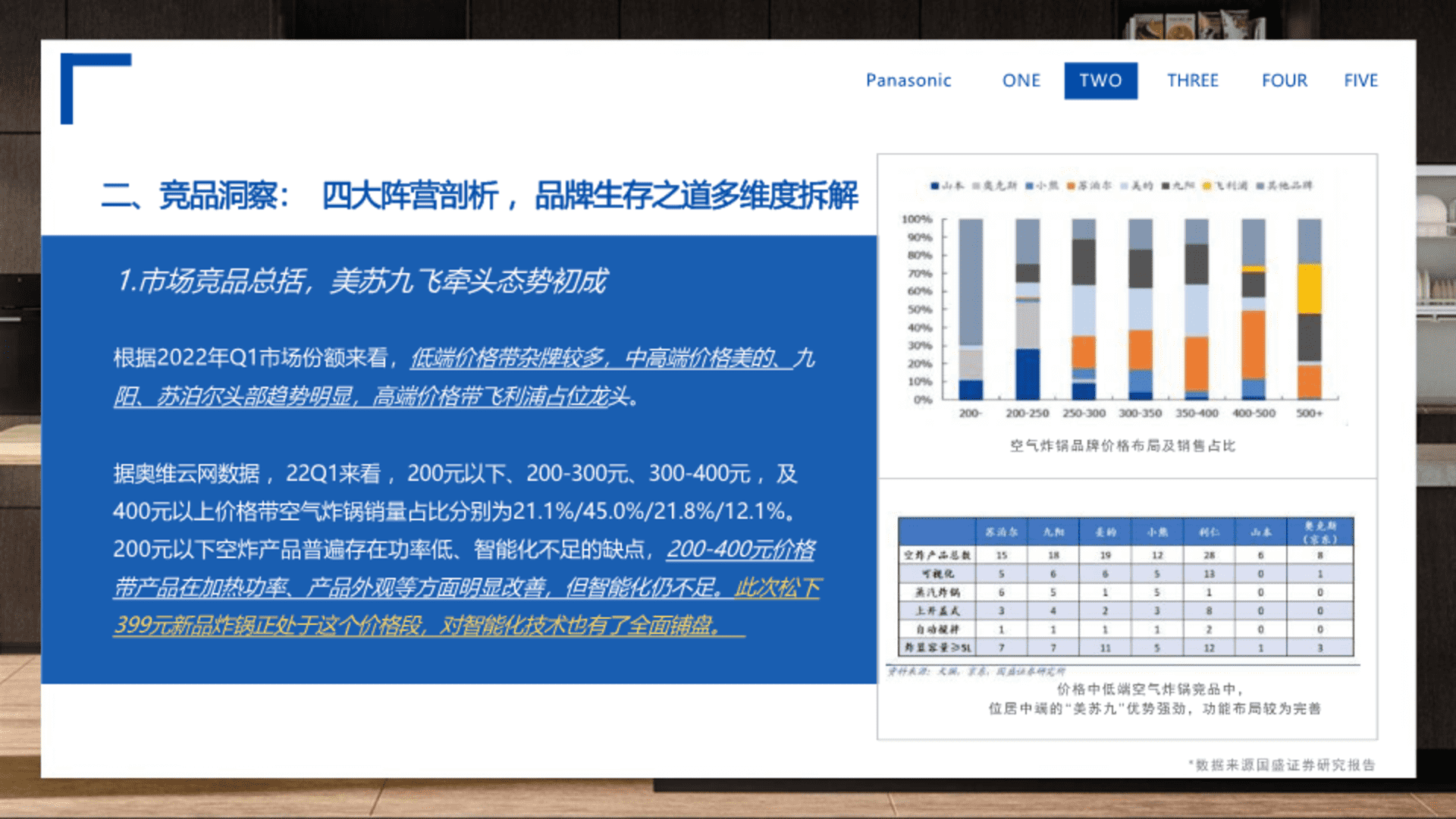This screenshot has height=819, width=1456.
Task: Select the 利仁 total value 28 cell
Action: [1209, 555]
